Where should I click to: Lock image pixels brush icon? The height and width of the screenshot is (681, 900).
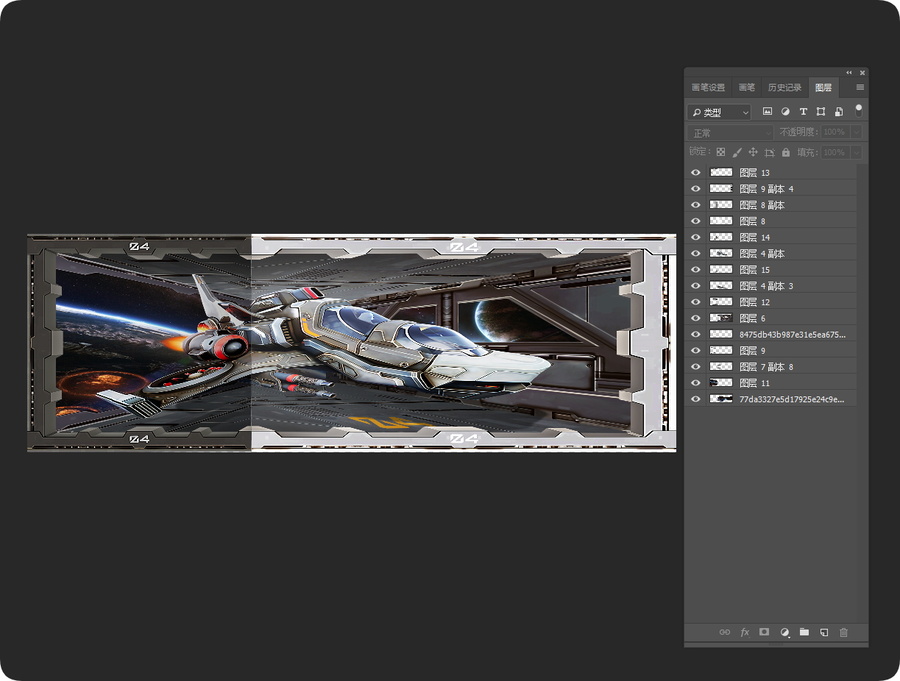(737, 152)
